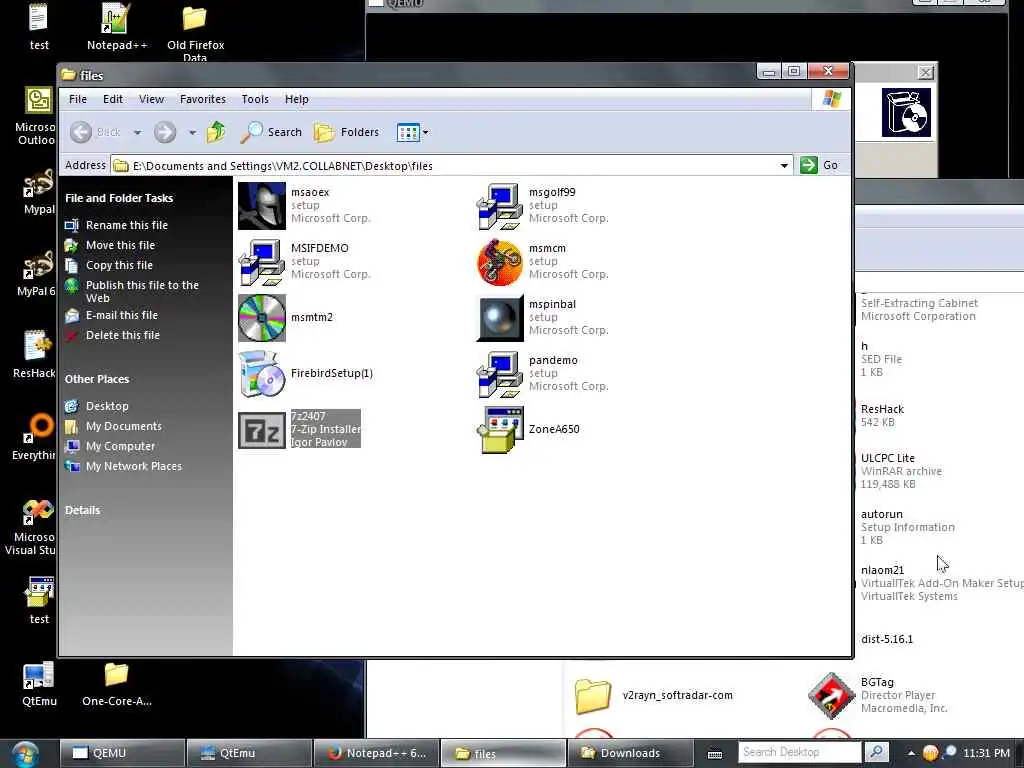Open the Views dropdown button
1024x768 pixels.
tap(413, 133)
